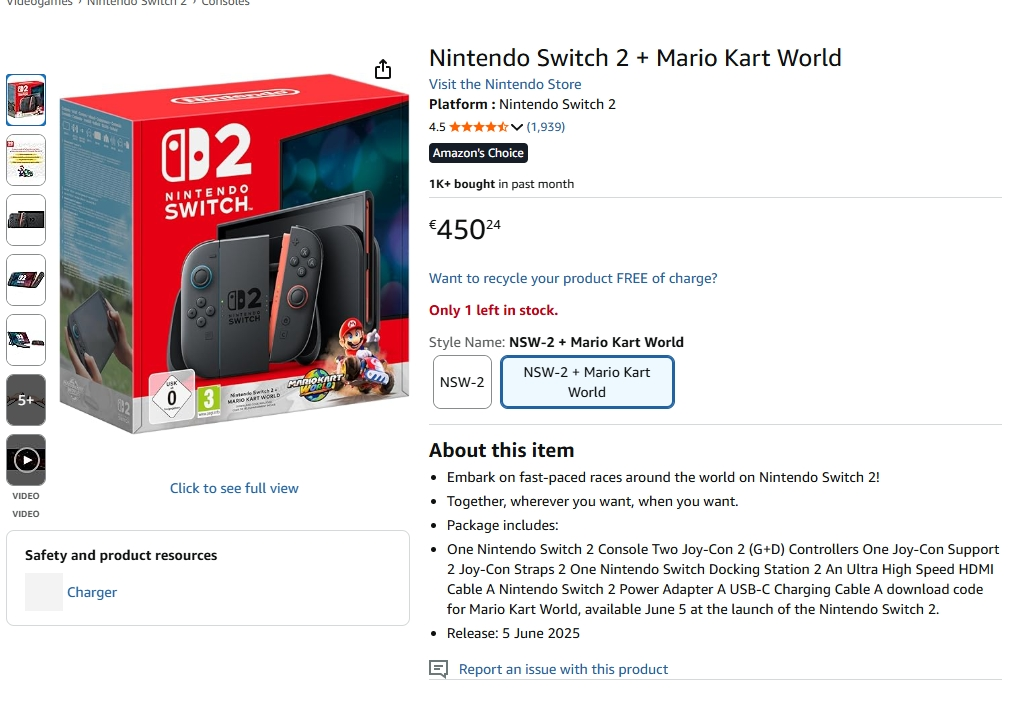Select the second thumbnail with yellow text
Image resolution: width=1014 pixels, height=713 pixels.
(26, 160)
